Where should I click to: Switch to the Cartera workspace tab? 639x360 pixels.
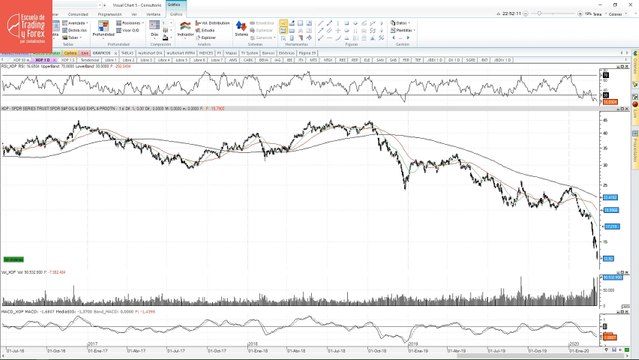point(70,53)
